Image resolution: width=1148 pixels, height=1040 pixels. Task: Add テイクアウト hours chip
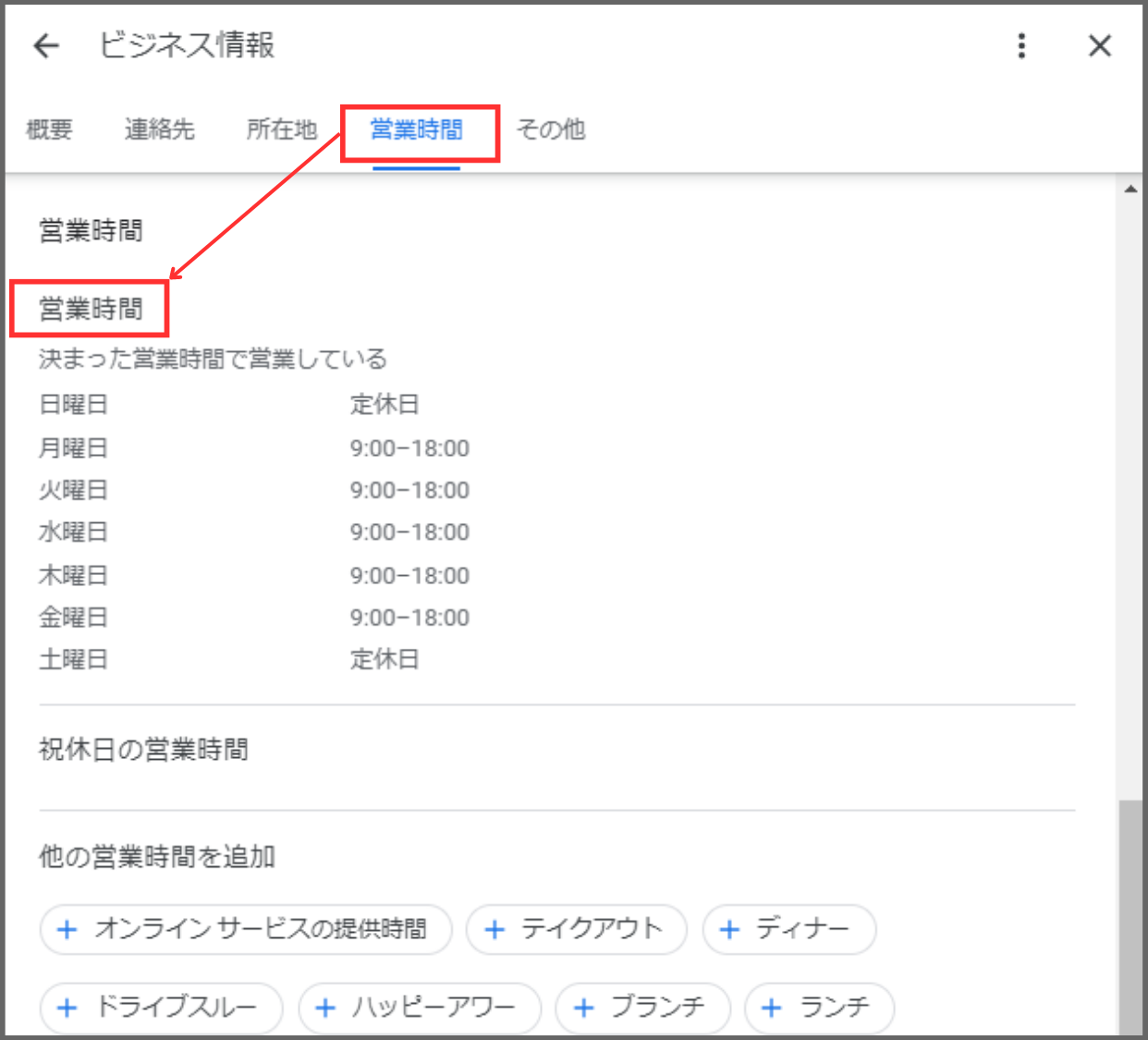coord(577,929)
